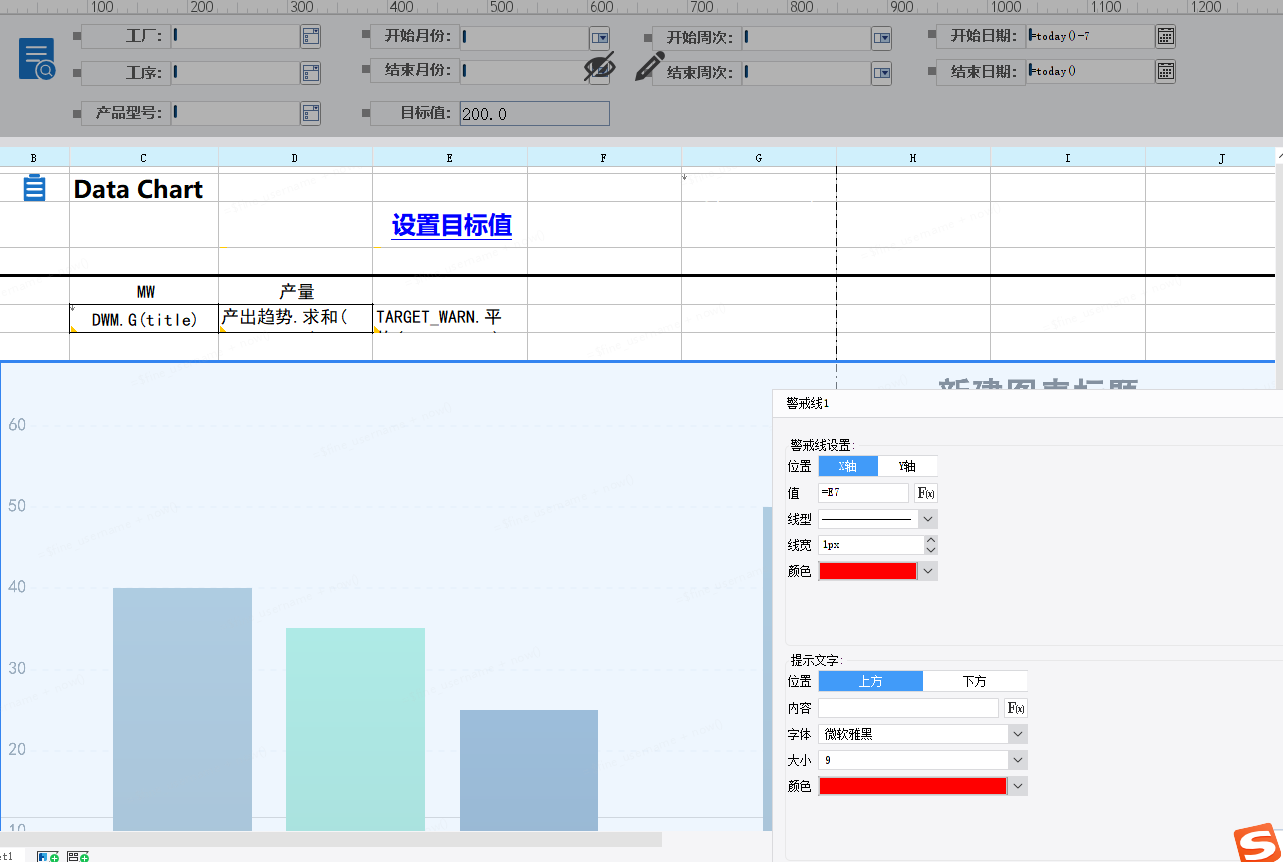
Task: Open formula editor for 值 field
Action: 926,493
